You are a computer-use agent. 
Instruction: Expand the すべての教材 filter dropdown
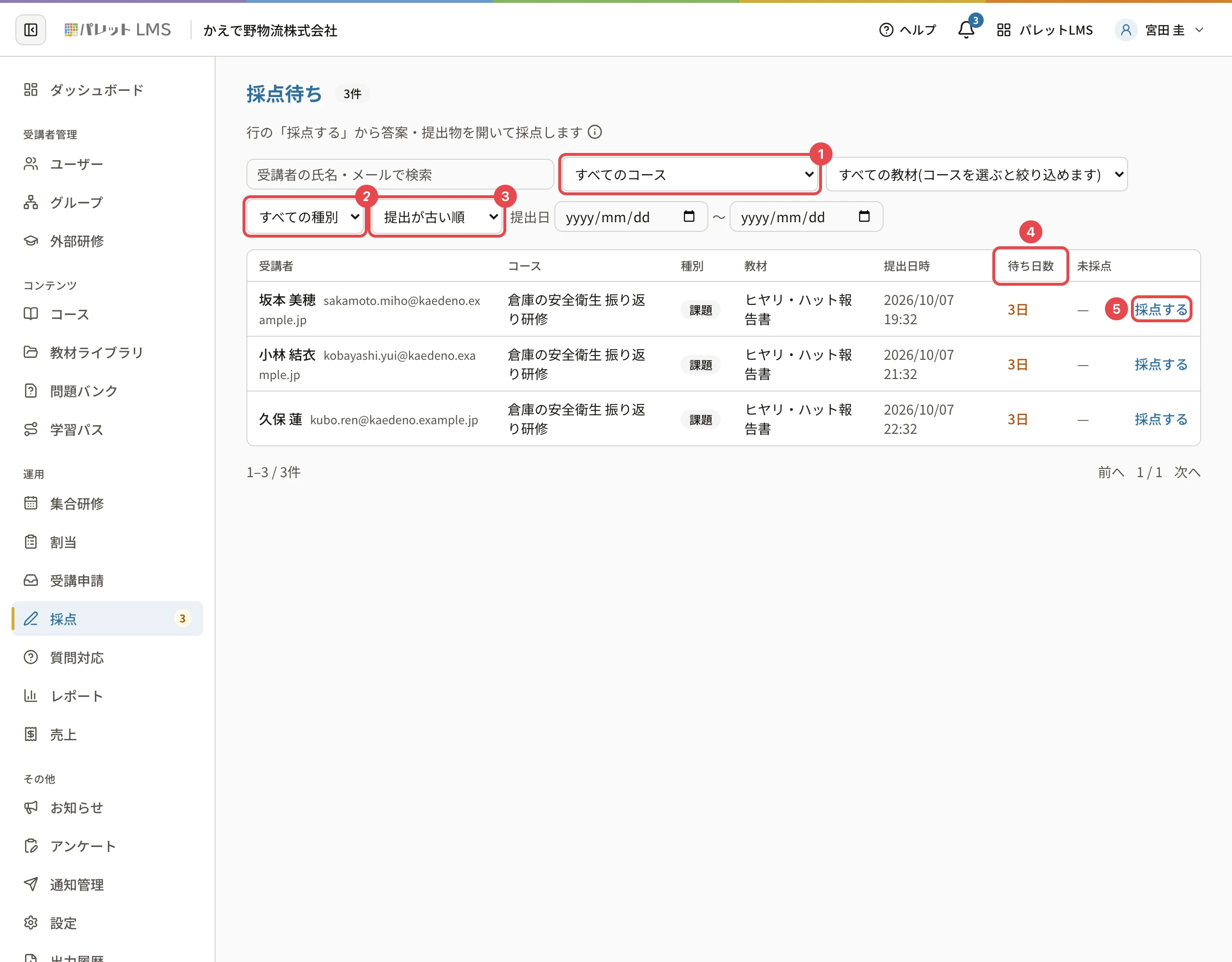[976, 174]
